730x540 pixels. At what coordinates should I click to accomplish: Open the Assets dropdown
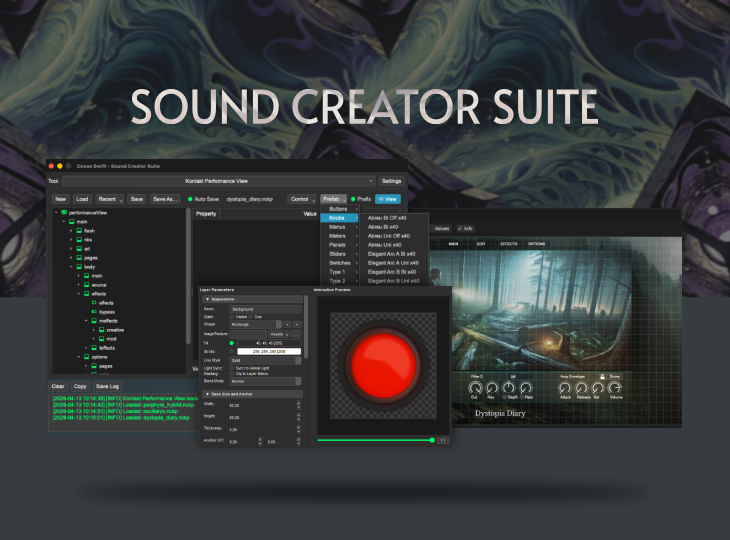pos(279,334)
